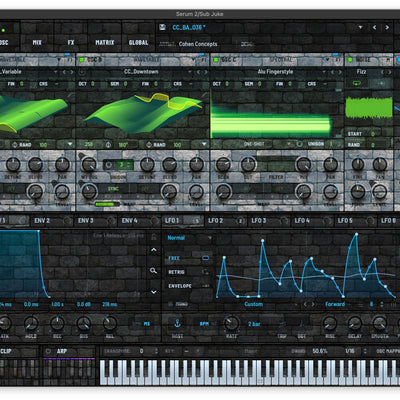Select the ENV 2 tab
The width and height of the screenshot is (400, 400).
(x=42, y=221)
